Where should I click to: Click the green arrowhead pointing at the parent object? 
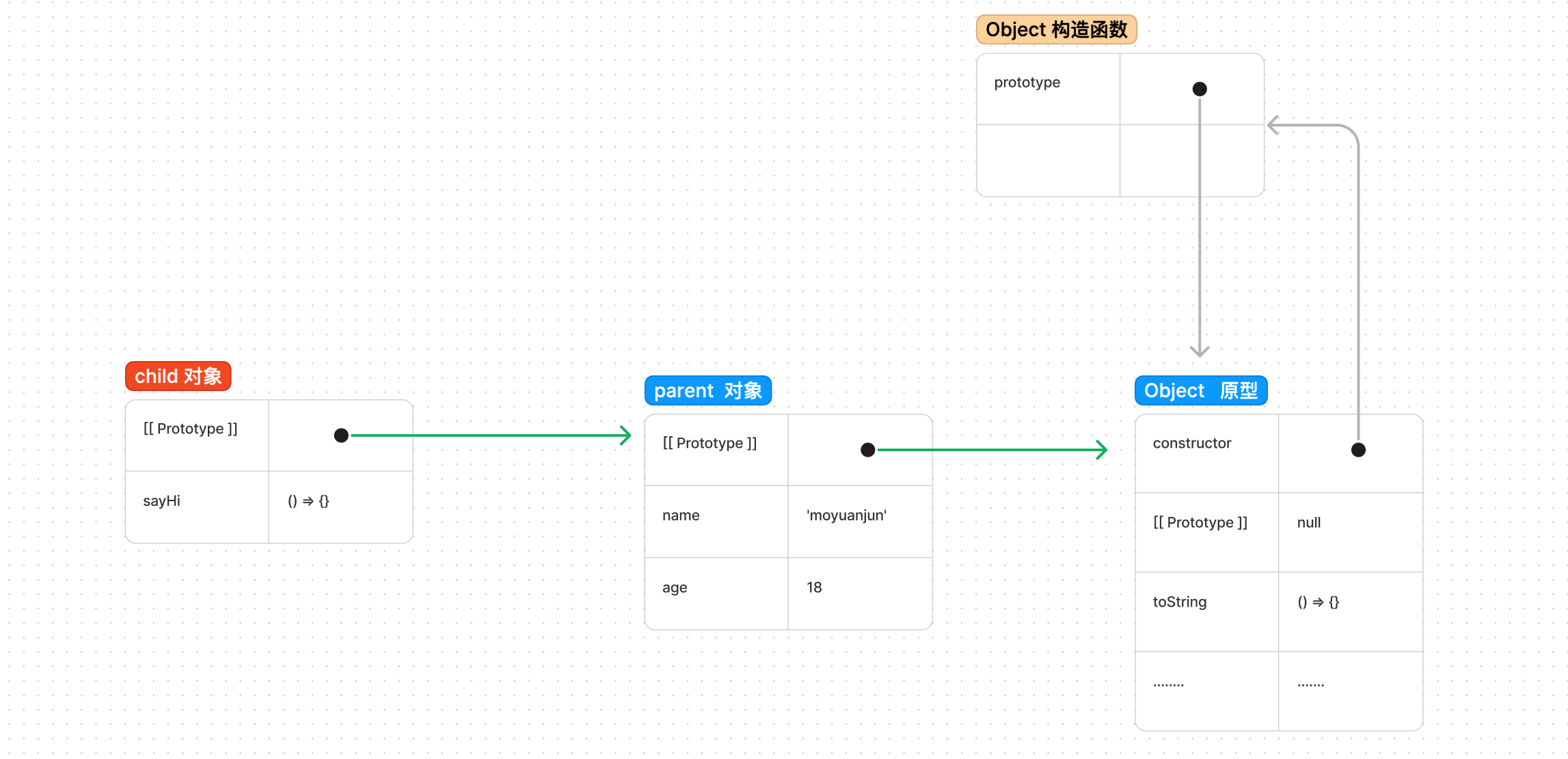tap(625, 436)
